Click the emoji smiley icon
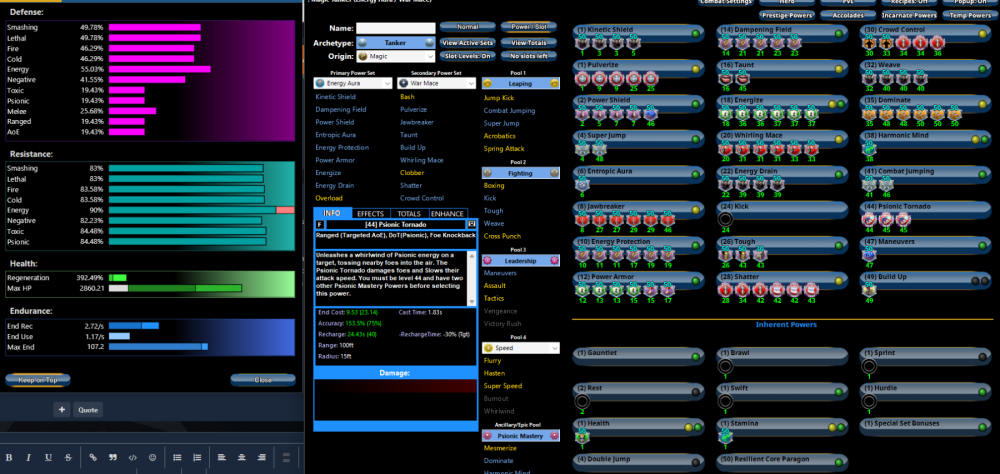This screenshot has height=474, width=1000. click(152, 457)
